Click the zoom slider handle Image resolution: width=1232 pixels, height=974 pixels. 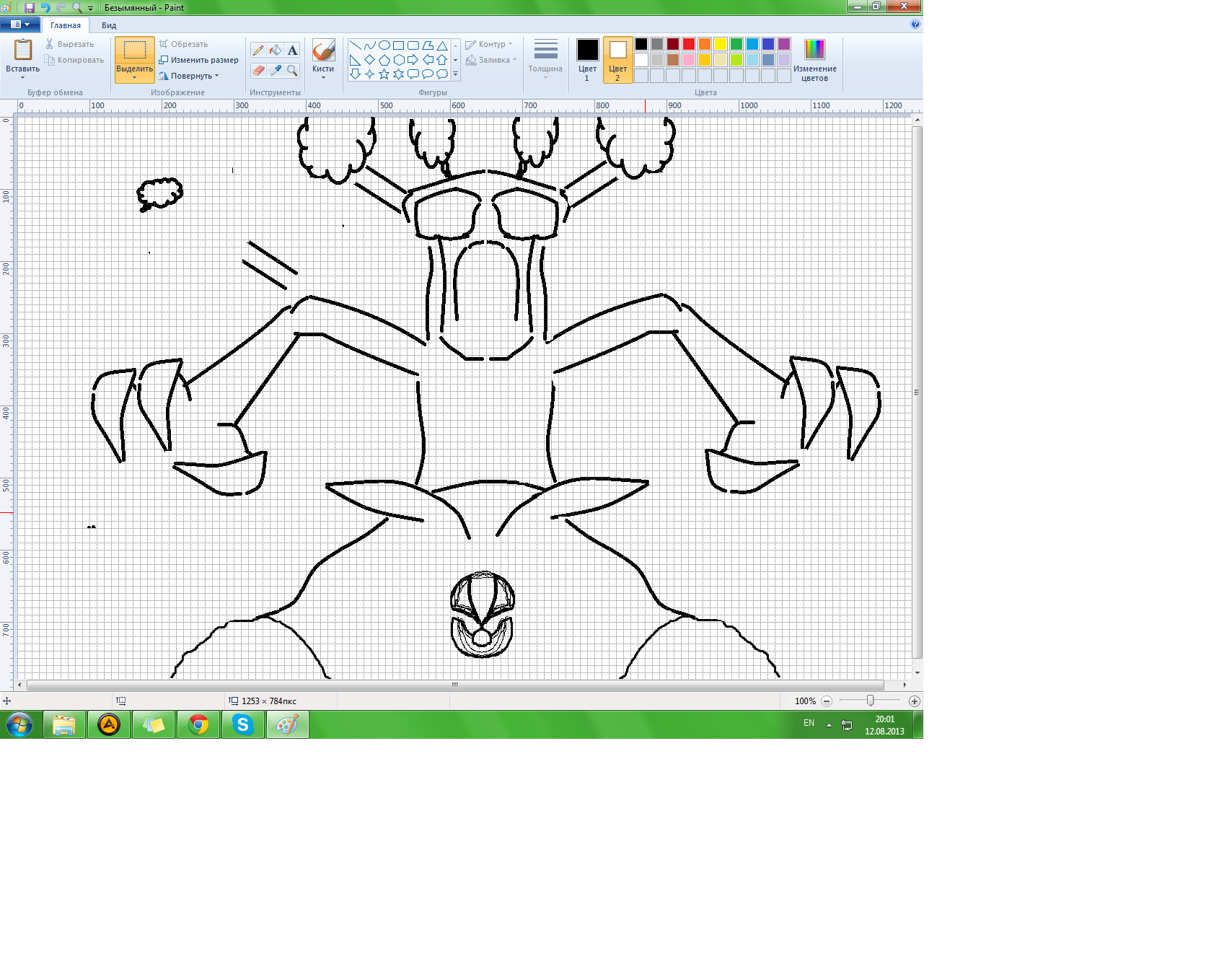871,701
